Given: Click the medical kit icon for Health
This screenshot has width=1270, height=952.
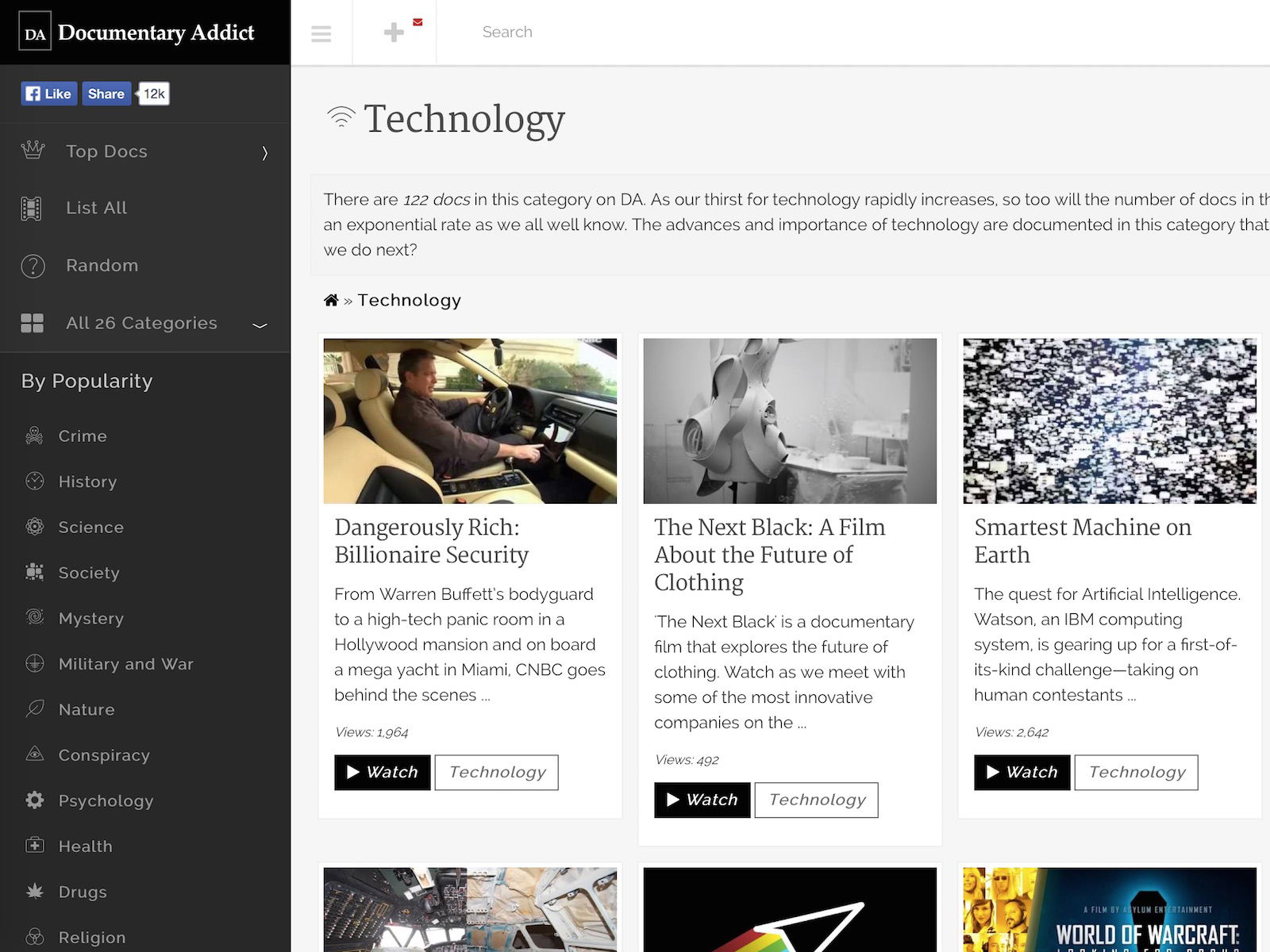Looking at the screenshot, I should pos(34,846).
